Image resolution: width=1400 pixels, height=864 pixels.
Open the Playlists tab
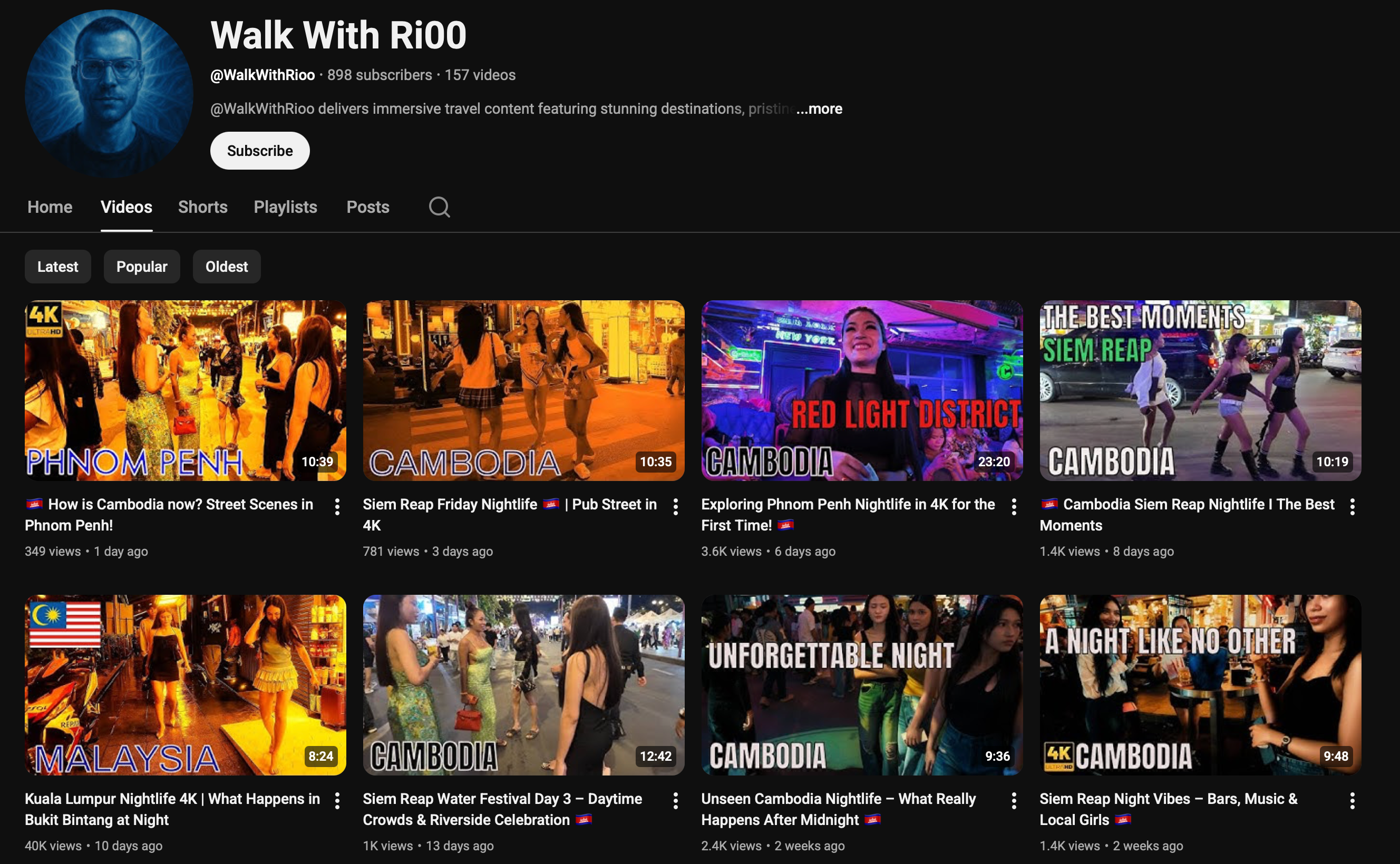click(x=285, y=207)
